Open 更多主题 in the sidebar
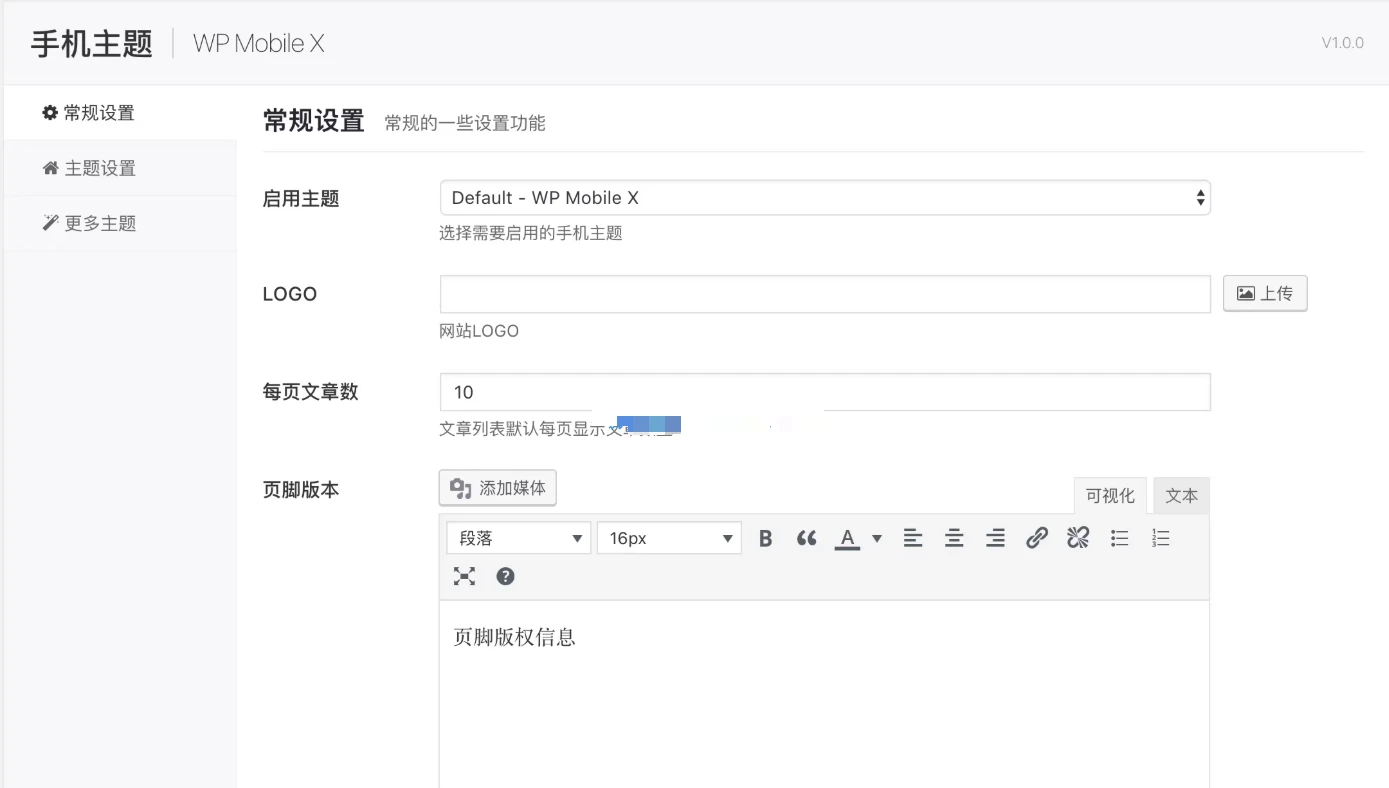This screenshot has width=1389, height=788. (120, 223)
